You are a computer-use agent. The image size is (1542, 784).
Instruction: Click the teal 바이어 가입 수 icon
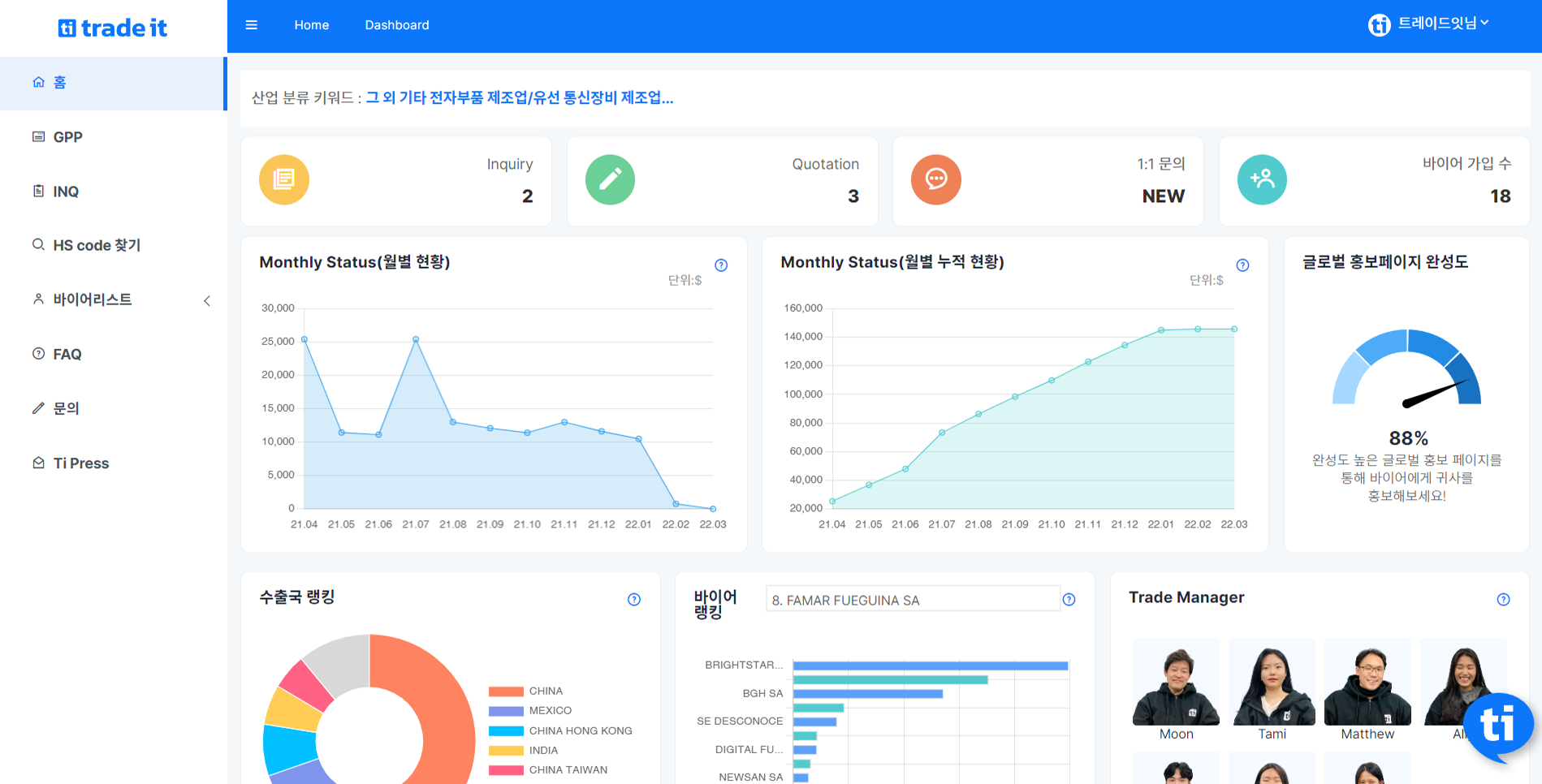click(1262, 179)
